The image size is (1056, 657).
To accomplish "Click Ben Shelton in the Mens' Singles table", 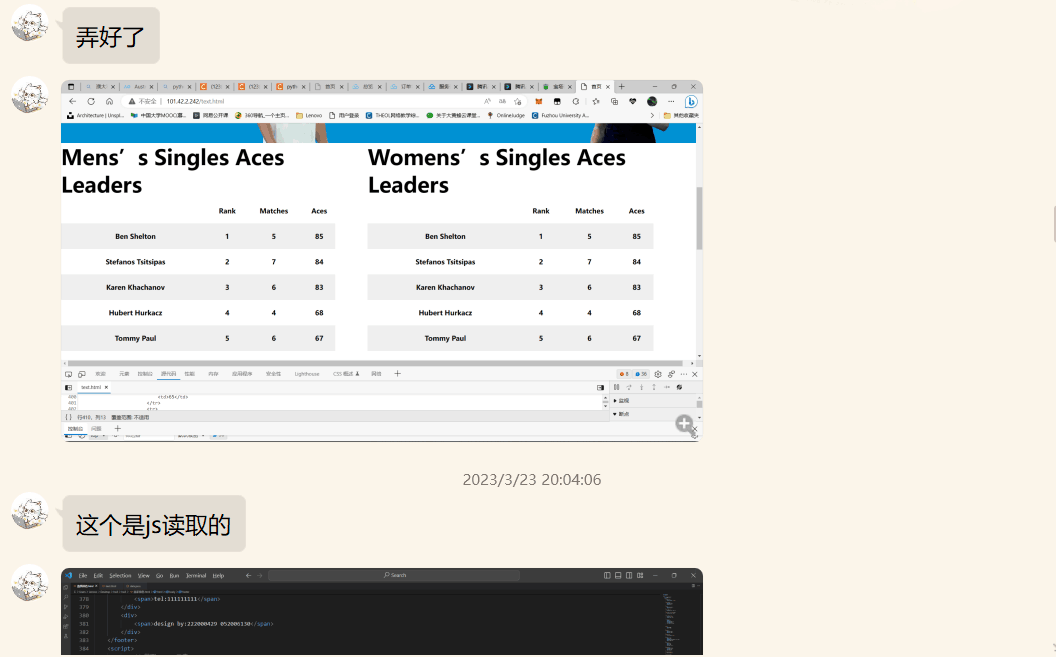I will [135, 236].
